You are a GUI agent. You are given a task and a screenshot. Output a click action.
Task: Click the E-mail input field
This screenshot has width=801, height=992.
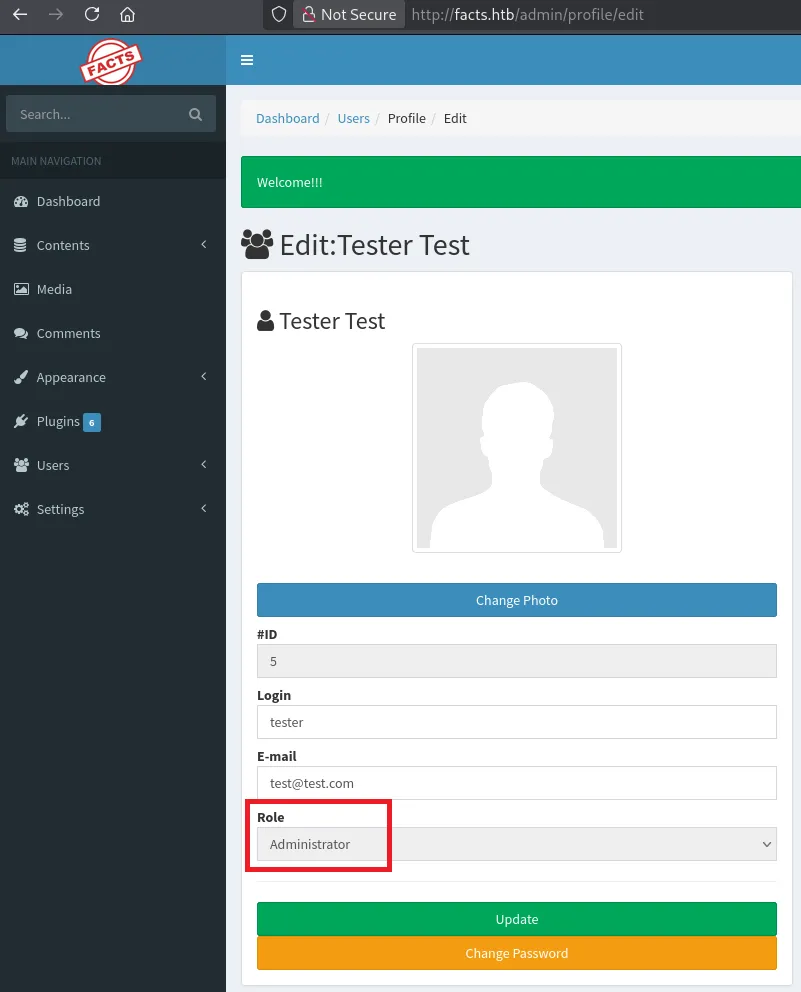pos(516,783)
